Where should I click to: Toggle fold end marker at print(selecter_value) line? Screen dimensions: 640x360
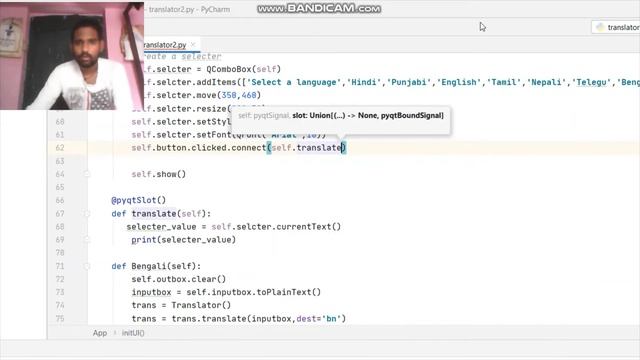[87, 240]
